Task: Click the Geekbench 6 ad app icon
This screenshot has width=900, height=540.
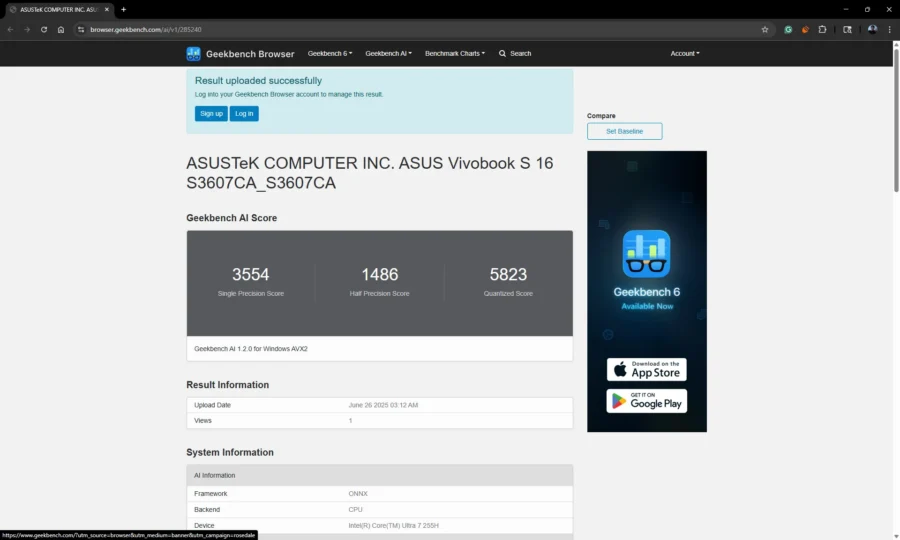Action: (x=646, y=254)
